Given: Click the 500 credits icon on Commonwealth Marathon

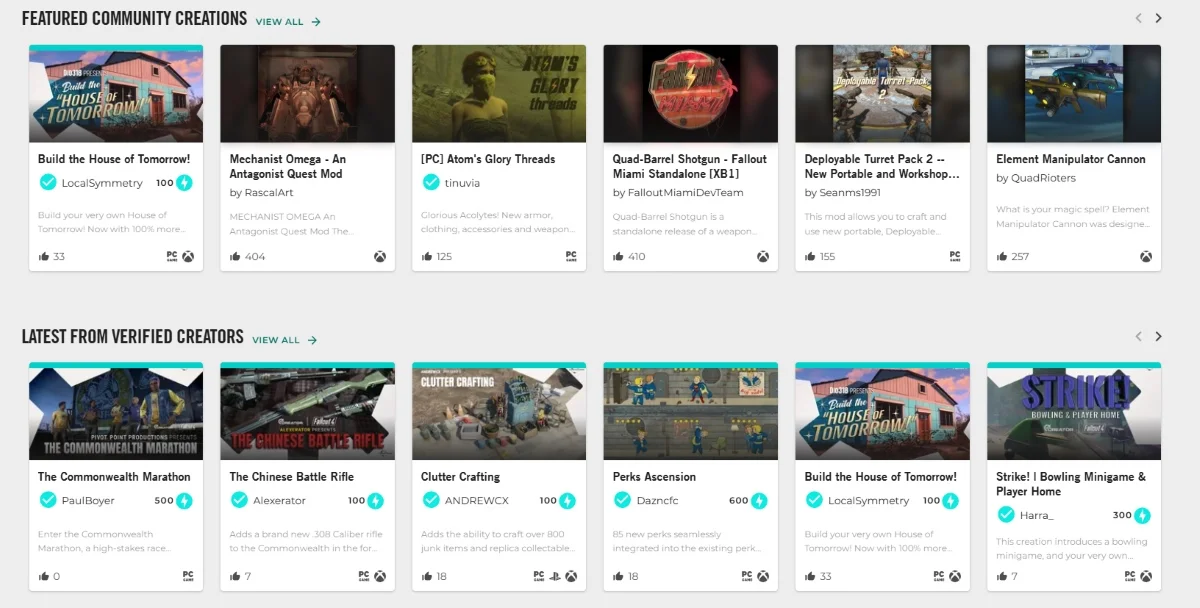Looking at the screenshot, I should point(184,500).
